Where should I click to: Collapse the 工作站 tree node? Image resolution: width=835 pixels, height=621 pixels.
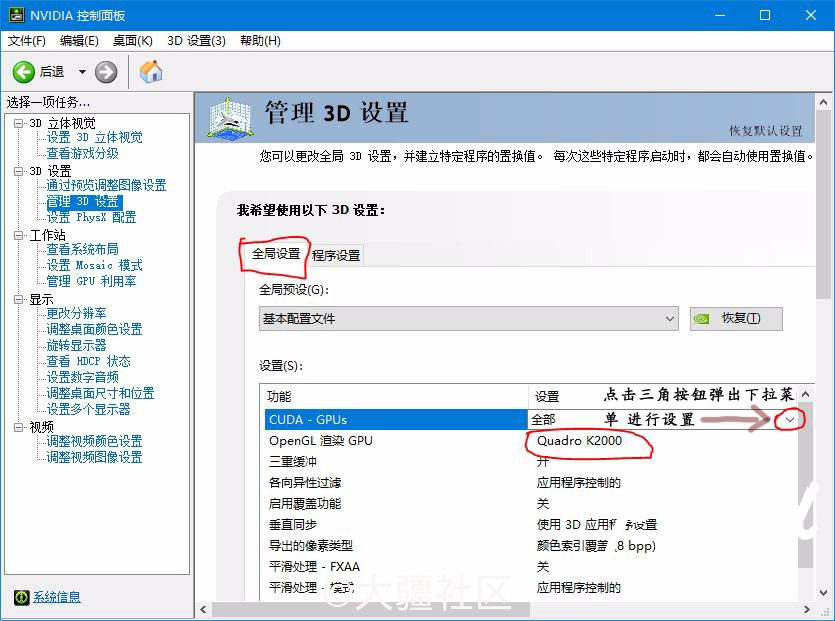point(19,235)
